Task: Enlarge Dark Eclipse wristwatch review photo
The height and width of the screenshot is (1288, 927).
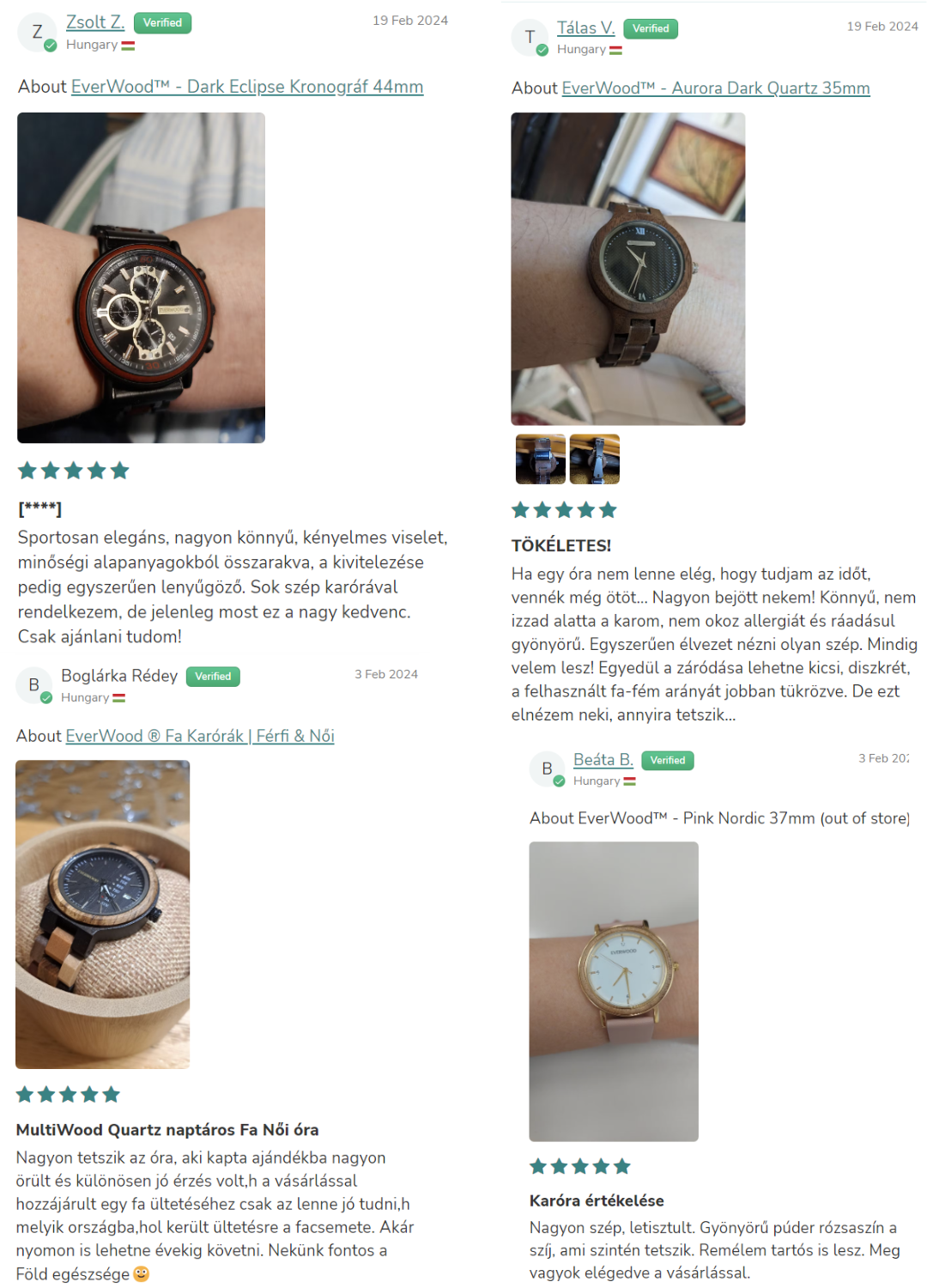Action: pyautogui.click(x=142, y=278)
